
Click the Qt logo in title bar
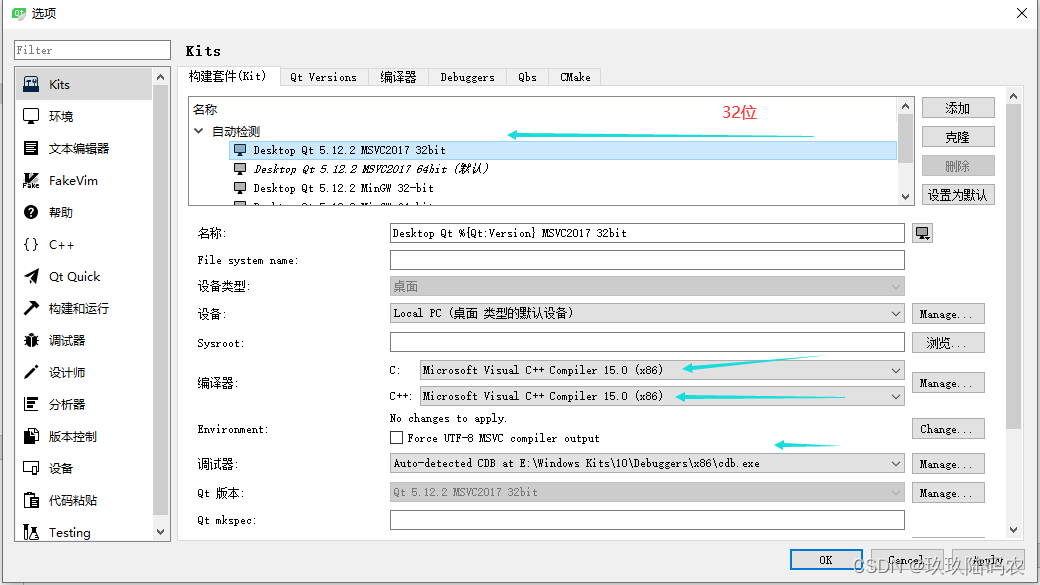click(x=19, y=13)
